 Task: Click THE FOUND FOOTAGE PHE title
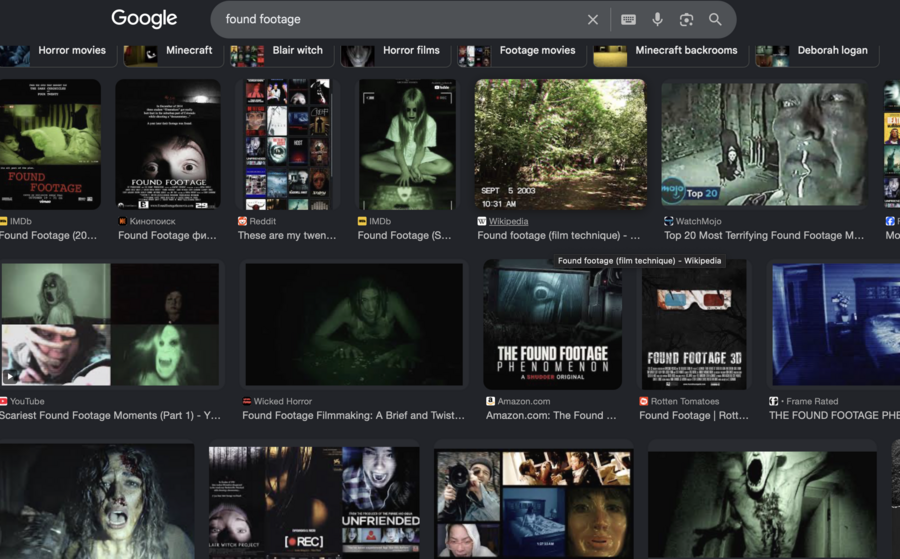(835, 416)
